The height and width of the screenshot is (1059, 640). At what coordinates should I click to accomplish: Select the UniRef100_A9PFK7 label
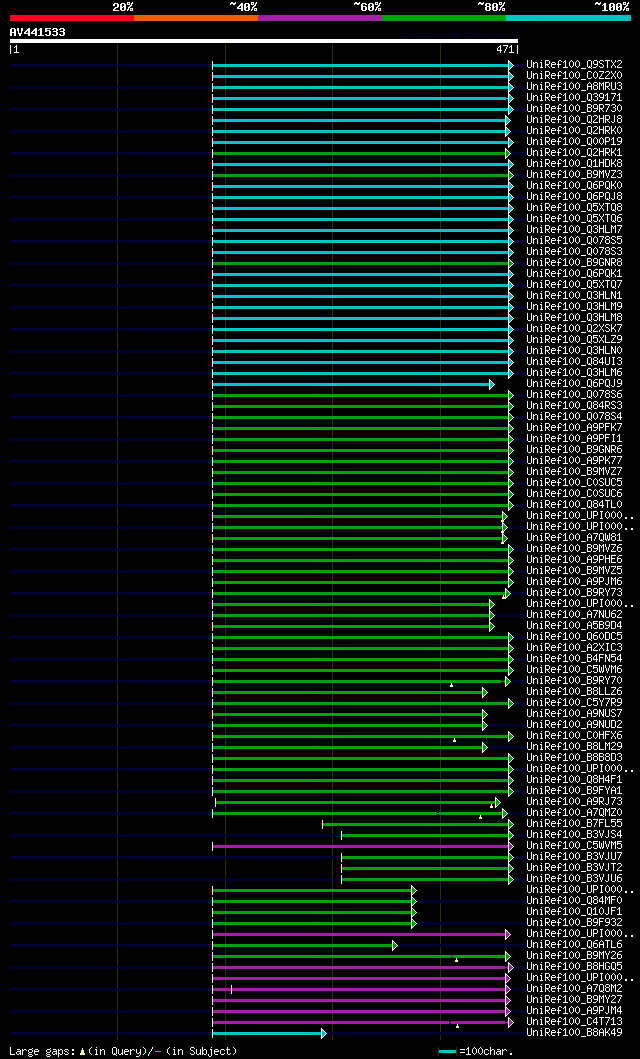(x=575, y=428)
